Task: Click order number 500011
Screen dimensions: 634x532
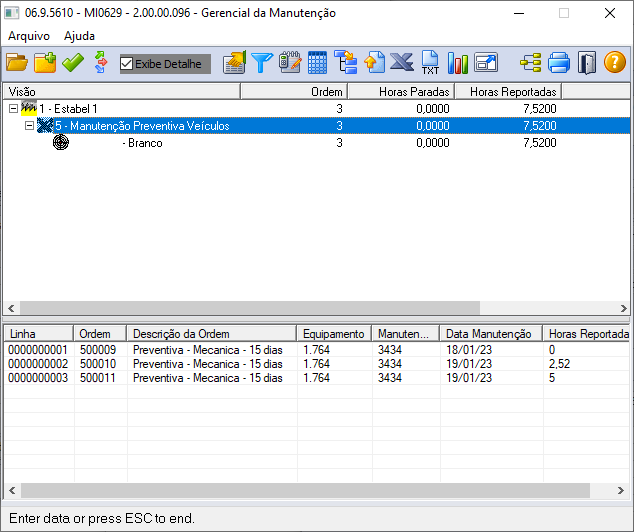Action: [98, 378]
